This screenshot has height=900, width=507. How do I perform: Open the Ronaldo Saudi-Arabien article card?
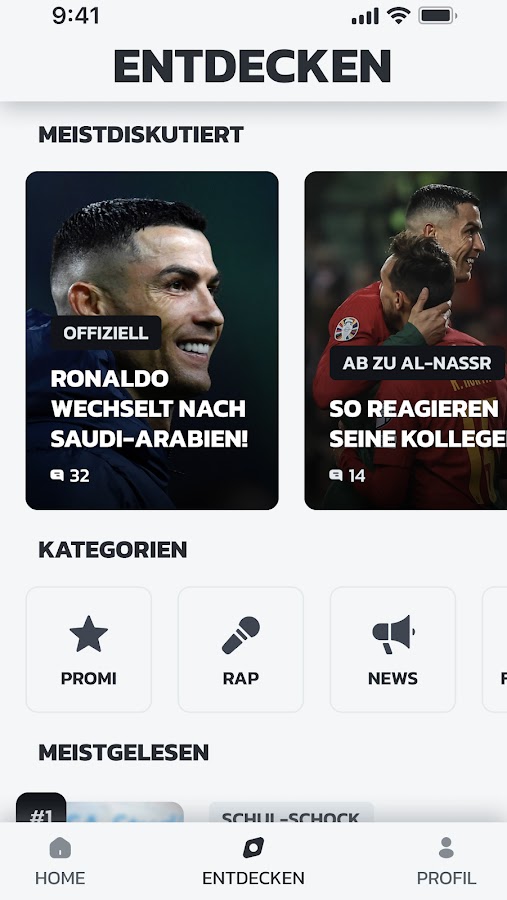pyautogui.click(x=152, y=340)
